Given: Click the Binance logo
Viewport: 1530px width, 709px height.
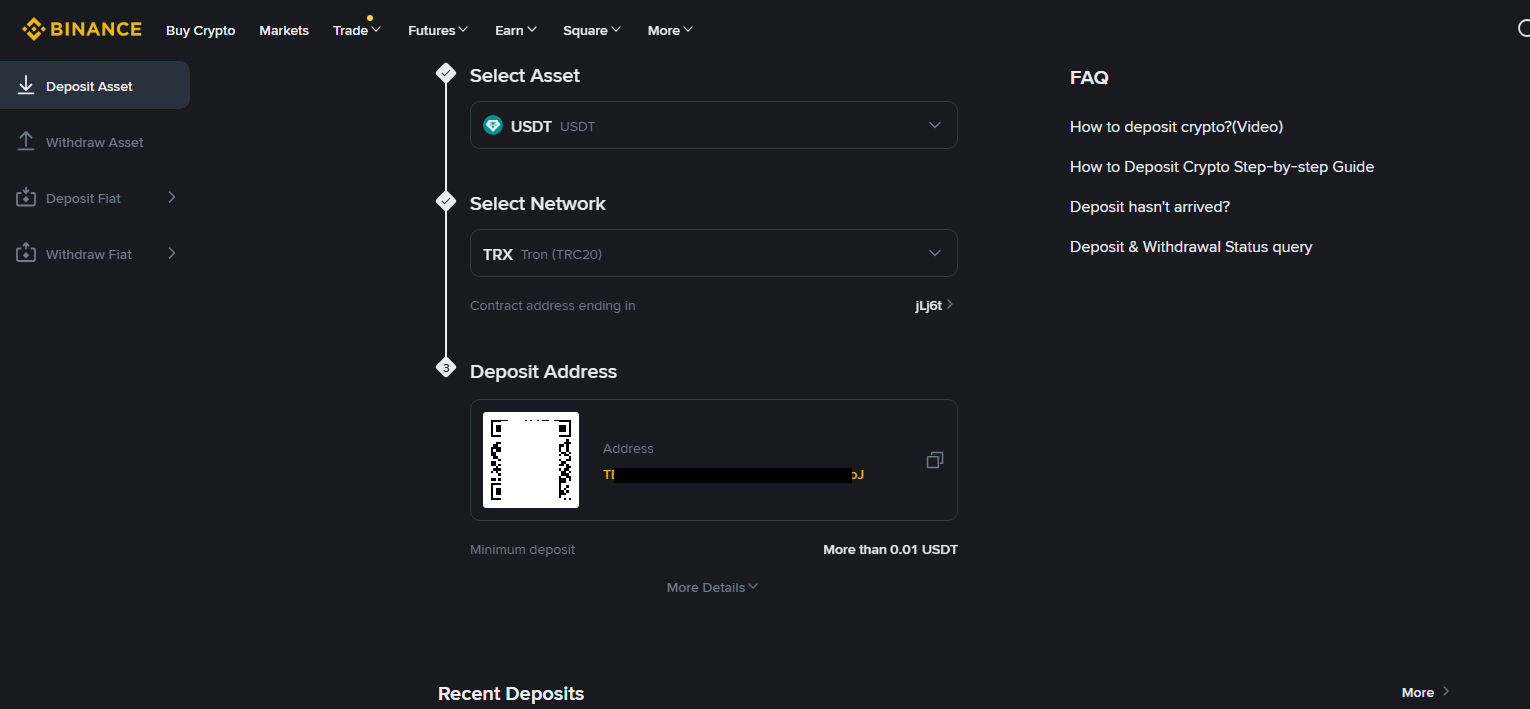Looking at the screenshot, I should point(82,29).
